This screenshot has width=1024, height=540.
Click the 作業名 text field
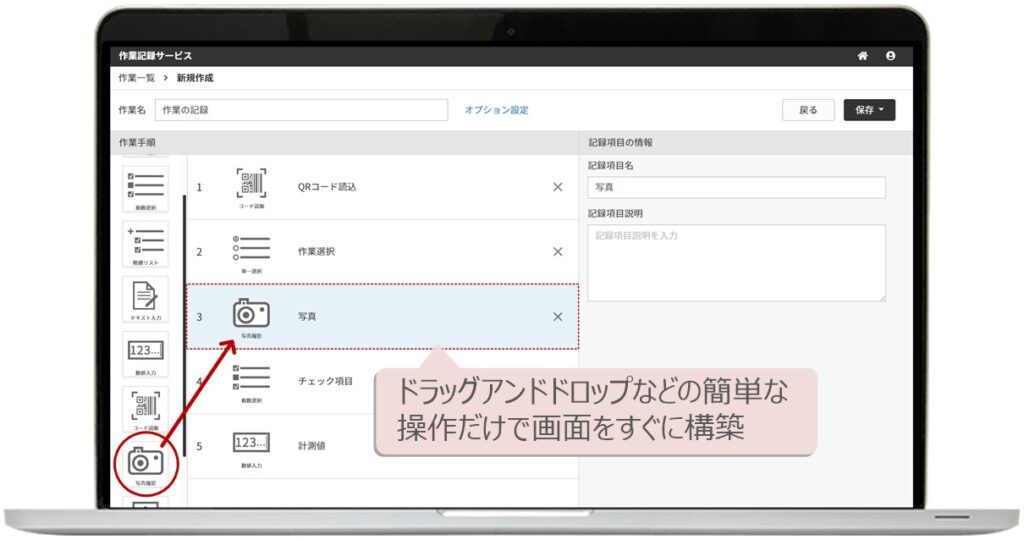301,110
